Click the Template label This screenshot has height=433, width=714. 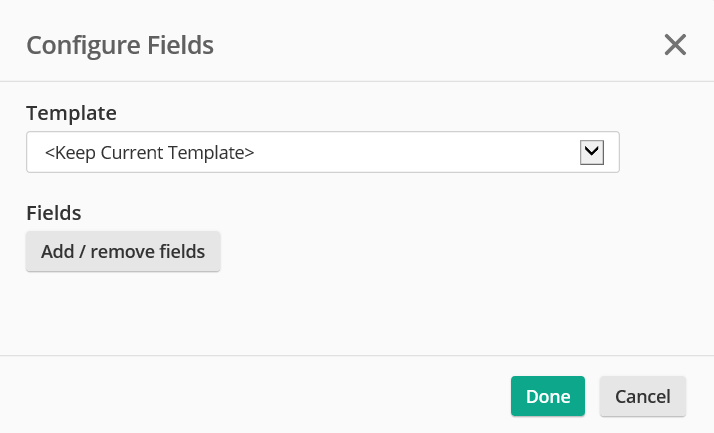(71, 112)
